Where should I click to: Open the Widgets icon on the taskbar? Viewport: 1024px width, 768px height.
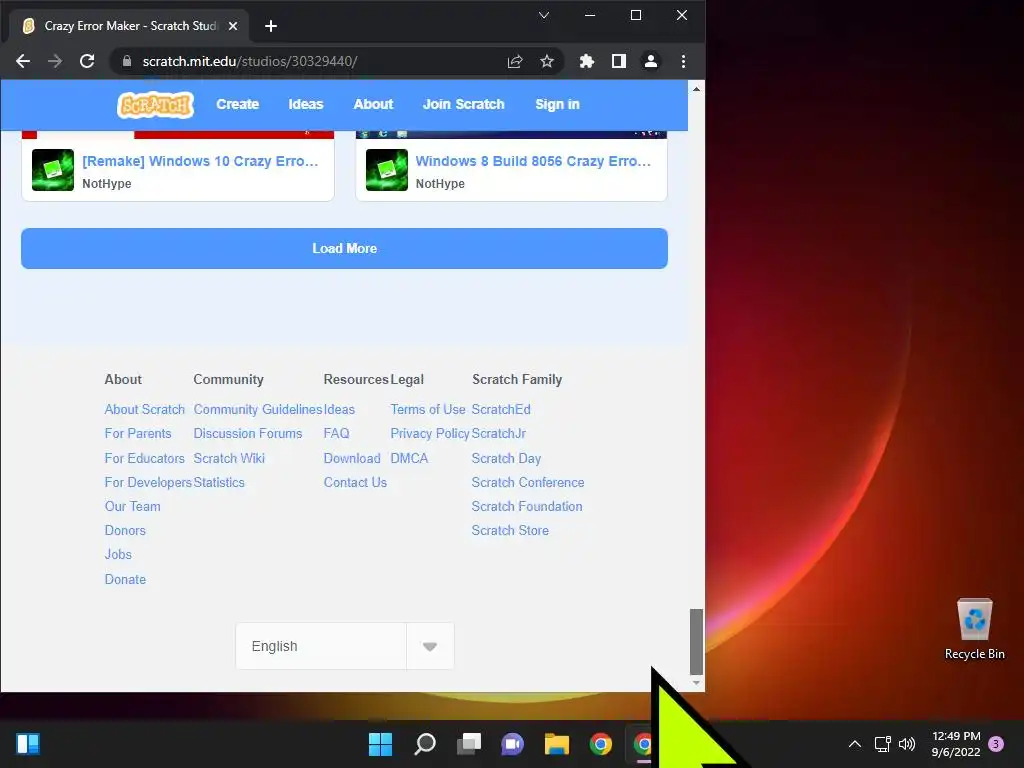pos(28,744)
